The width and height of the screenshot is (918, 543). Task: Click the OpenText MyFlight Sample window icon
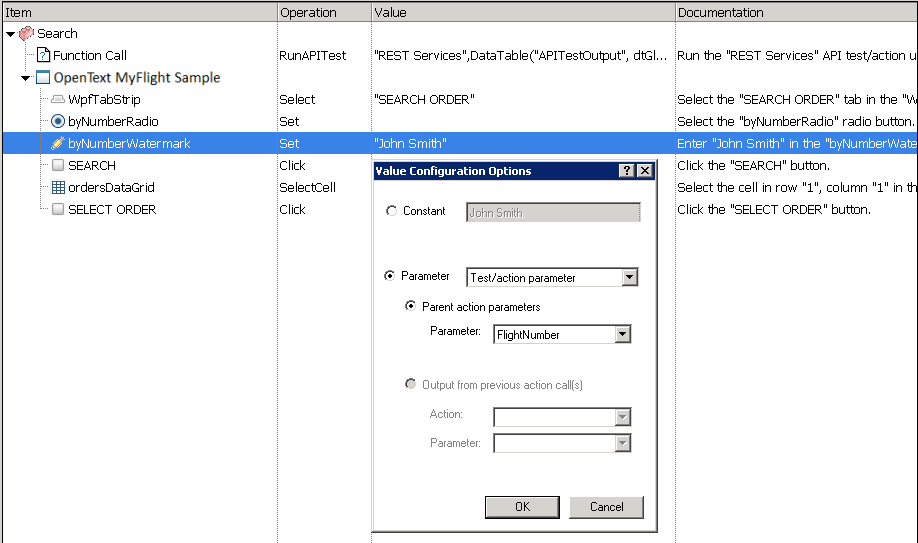[43, 78]
